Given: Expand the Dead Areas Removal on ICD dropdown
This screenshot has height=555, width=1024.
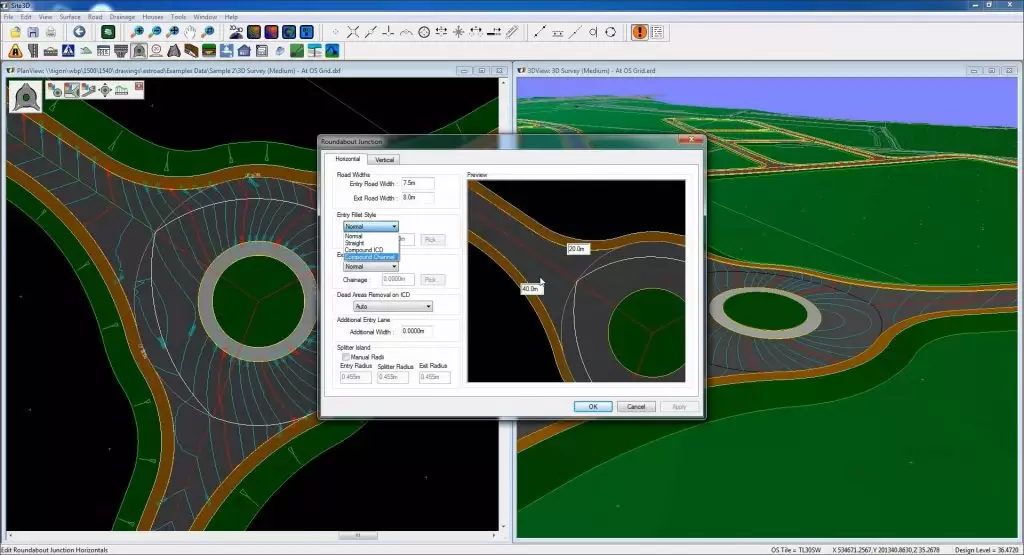Looking at the screenshot, I should pyautogui.click(x=386, y=306).
